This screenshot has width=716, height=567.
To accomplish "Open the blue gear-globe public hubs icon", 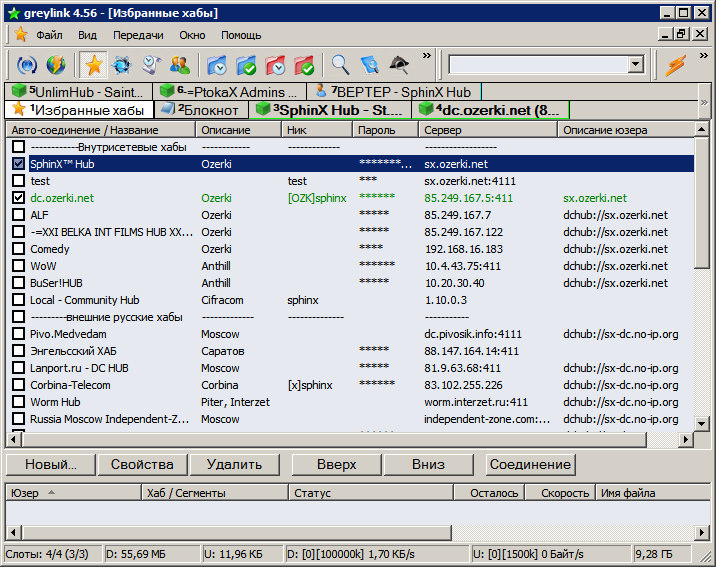I will [x=121, y=65].
